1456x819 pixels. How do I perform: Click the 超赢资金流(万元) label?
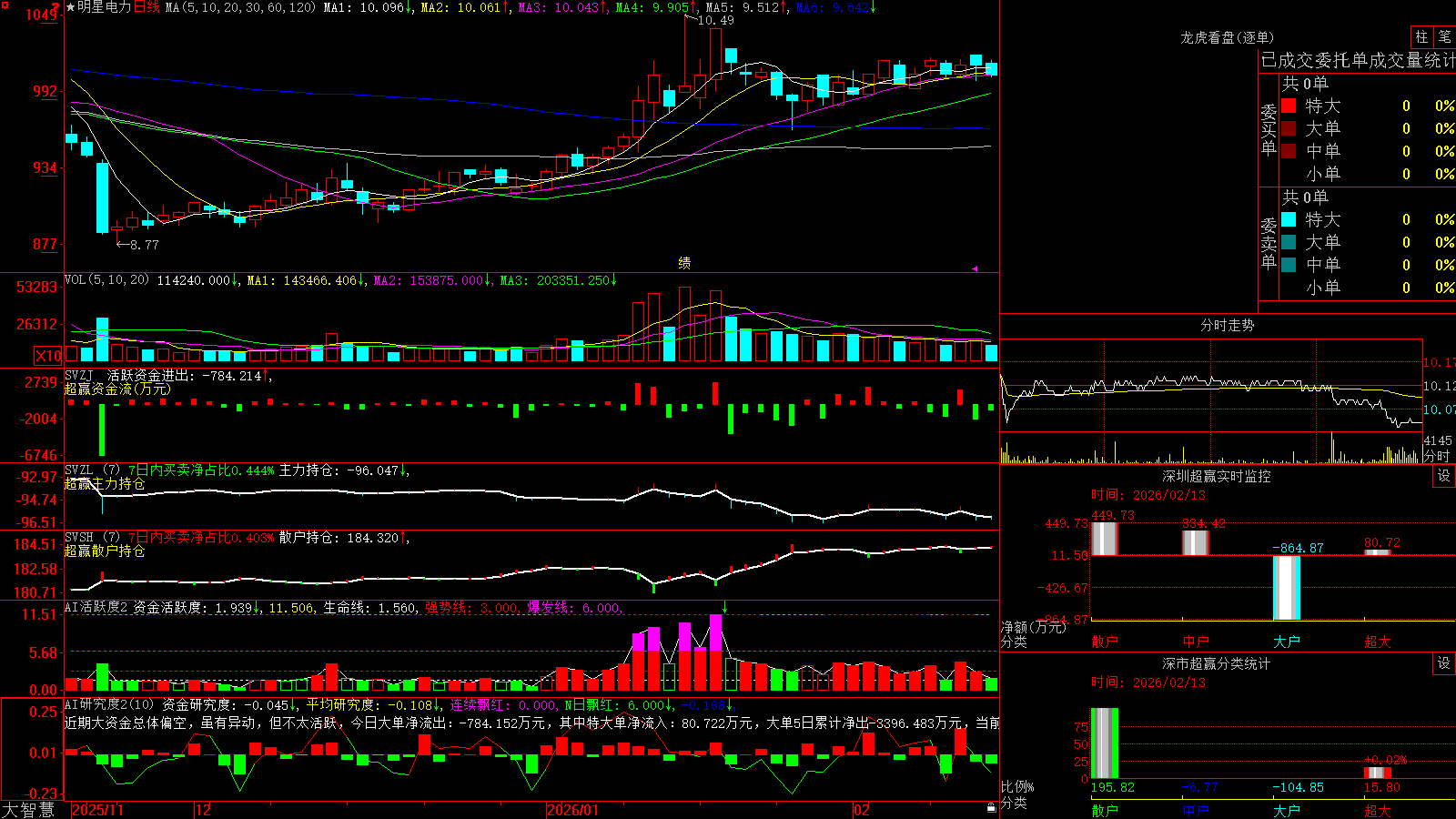tap(117, 389)
